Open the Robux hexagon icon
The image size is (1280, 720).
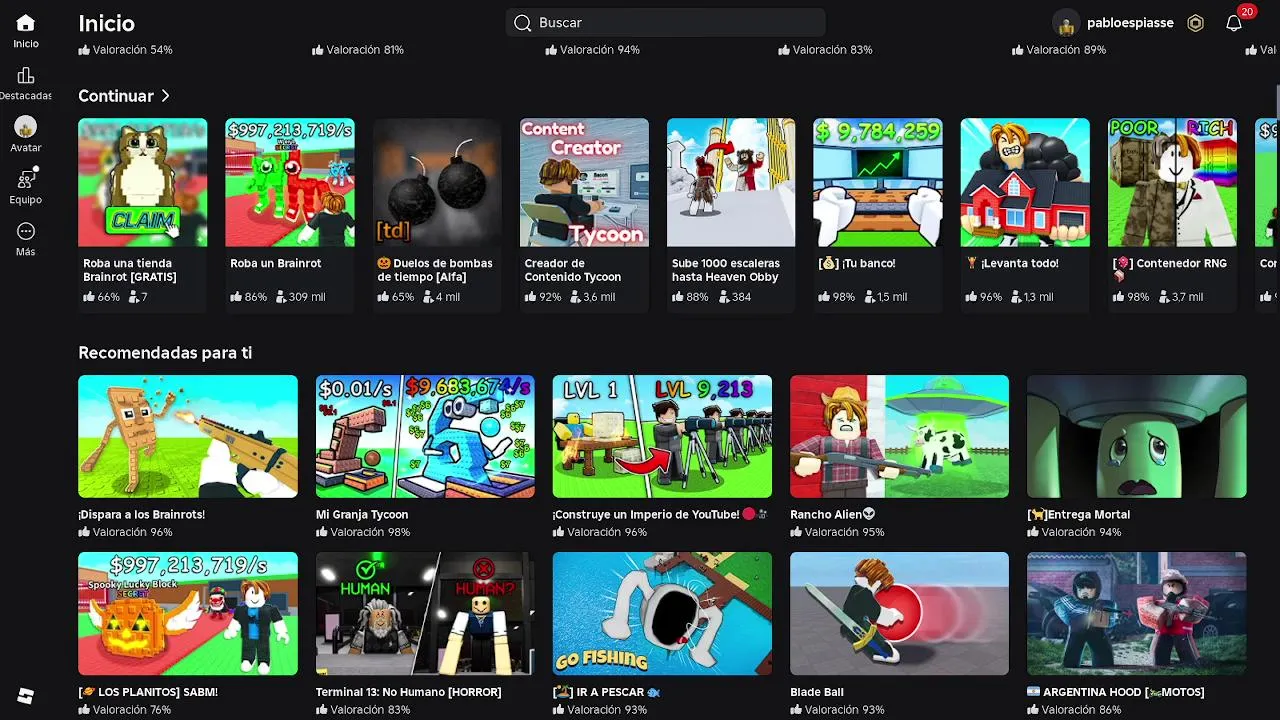[x=1195, y=23]
